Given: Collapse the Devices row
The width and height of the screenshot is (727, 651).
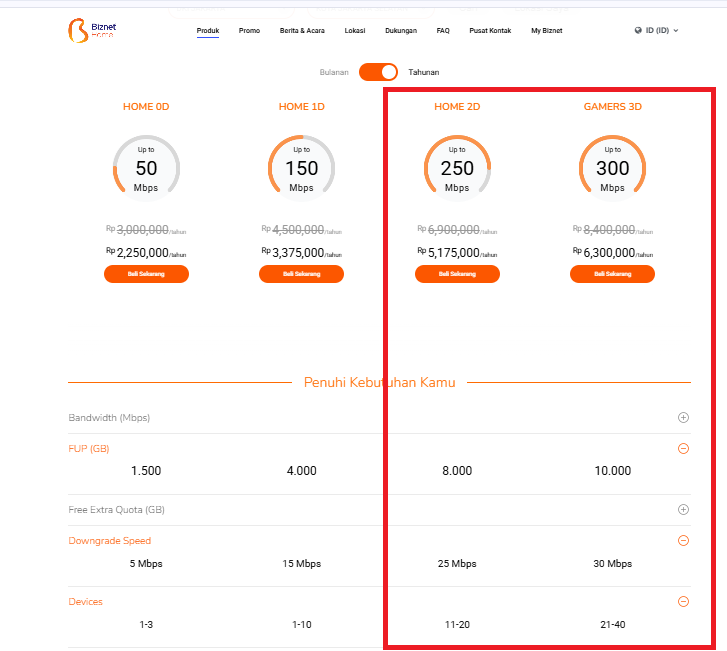Looking at the screenshot, I should [x=683, y=601].
